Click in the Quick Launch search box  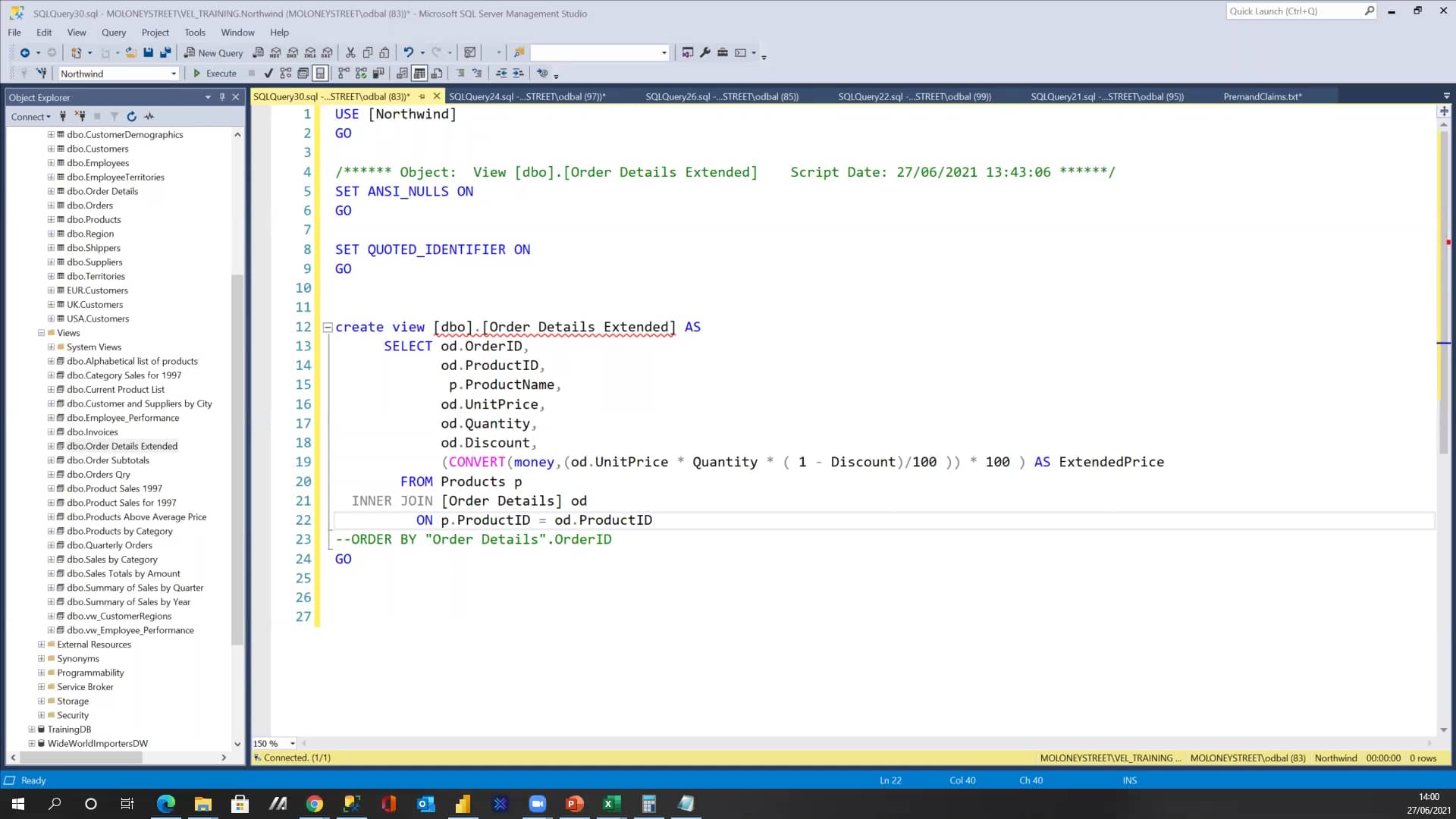[x=1297, y=11]
